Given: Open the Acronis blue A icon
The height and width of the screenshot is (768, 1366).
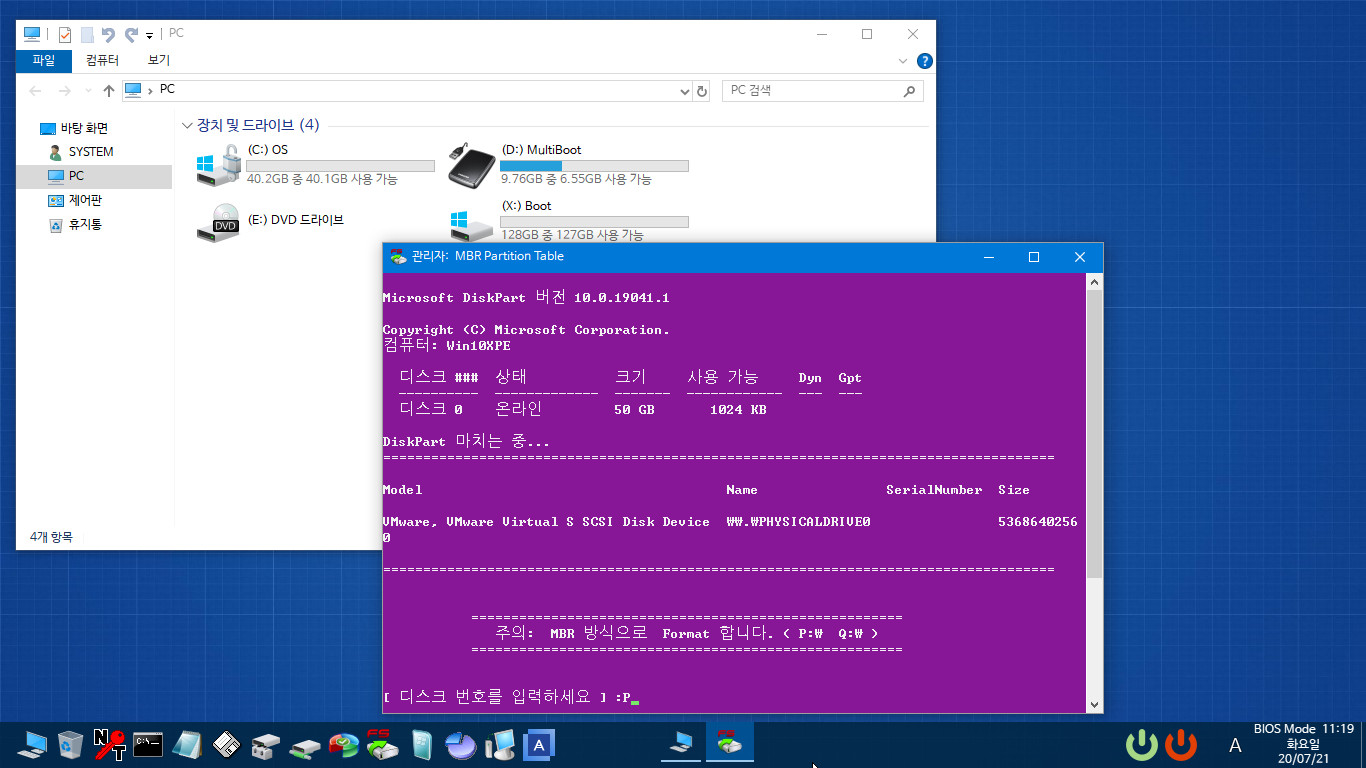Looking at the screenshot, I should (538, 745).
